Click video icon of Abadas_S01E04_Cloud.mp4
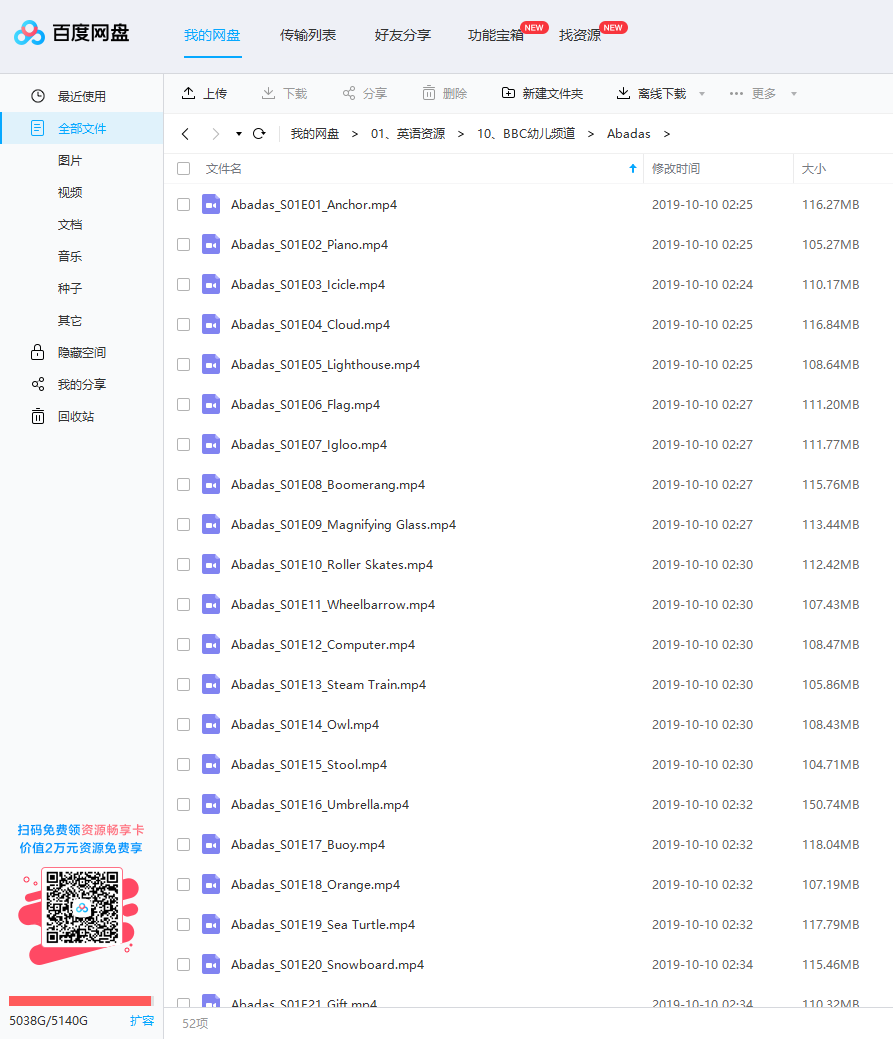The height and width of the screenshot is (1039, 893). (x=210, y=324)
